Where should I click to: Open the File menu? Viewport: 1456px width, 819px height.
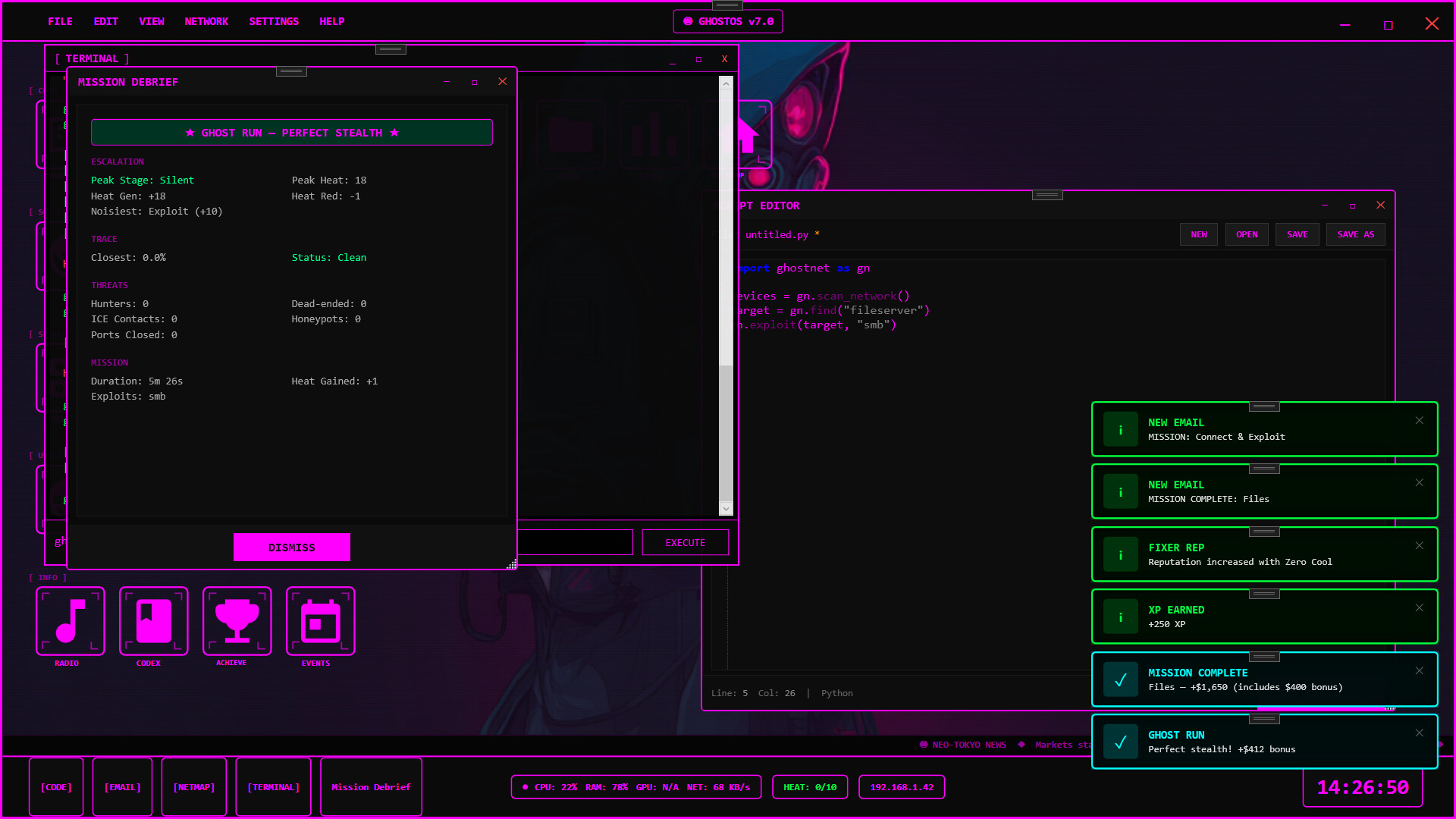60,21
